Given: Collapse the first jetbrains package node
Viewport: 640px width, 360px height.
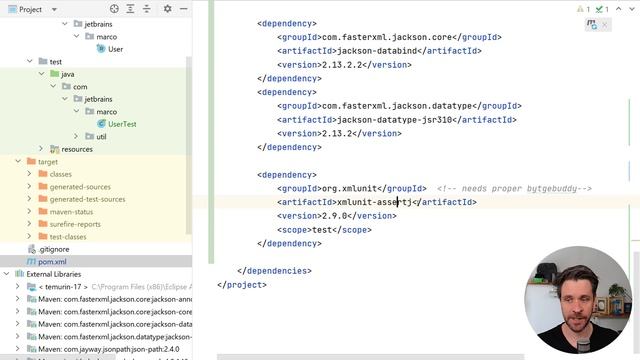Looking at the screenshot, I should [x=64, y=24].
